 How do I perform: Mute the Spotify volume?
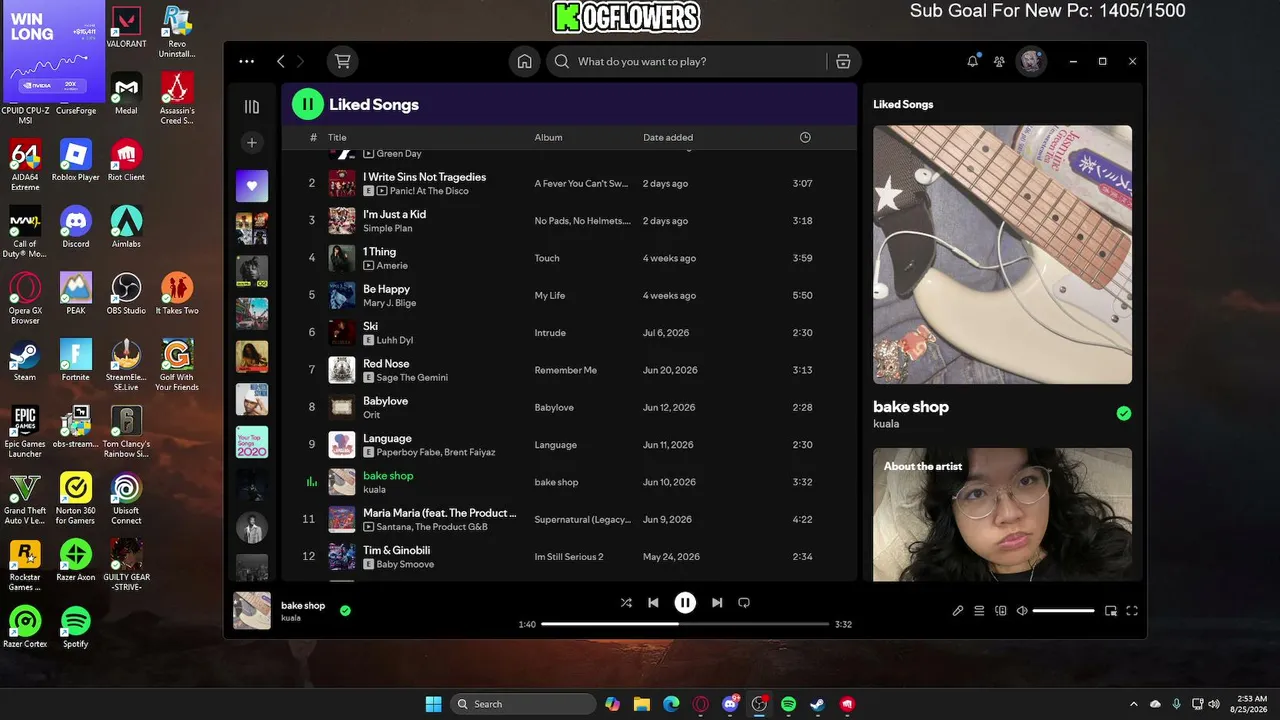click(1022, 611)
